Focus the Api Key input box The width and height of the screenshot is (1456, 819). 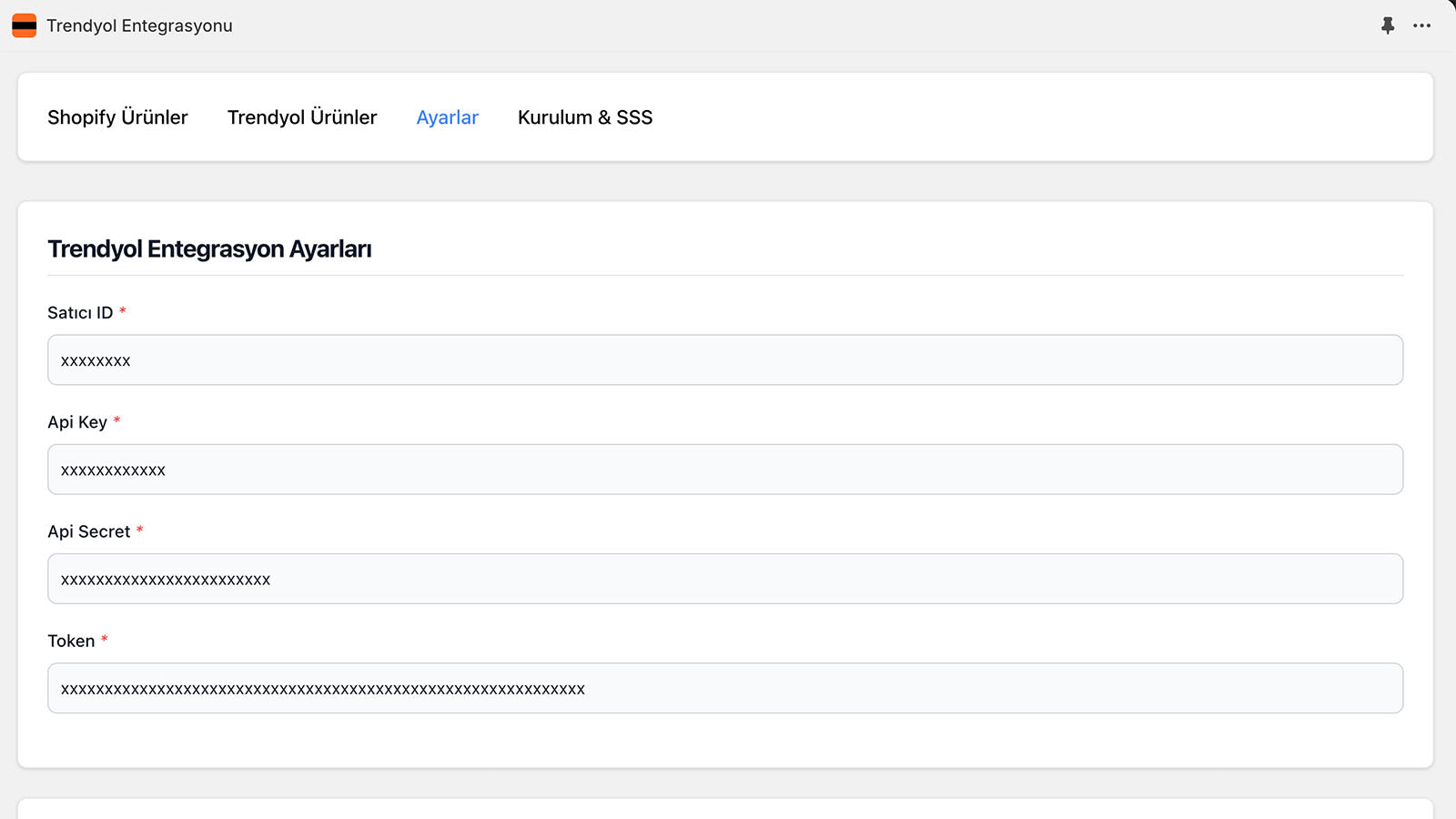[x=724, y=470]
